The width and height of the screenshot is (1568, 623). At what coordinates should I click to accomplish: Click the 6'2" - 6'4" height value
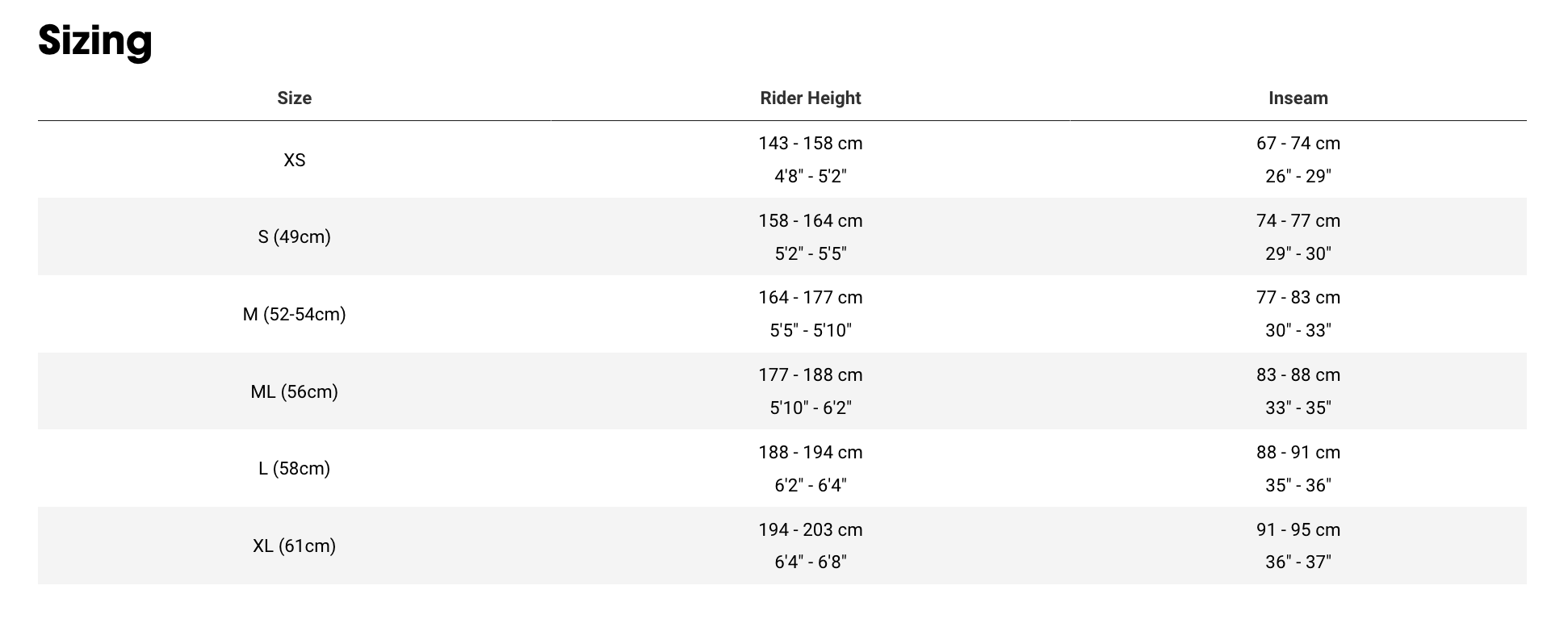(x=810, y=486)
